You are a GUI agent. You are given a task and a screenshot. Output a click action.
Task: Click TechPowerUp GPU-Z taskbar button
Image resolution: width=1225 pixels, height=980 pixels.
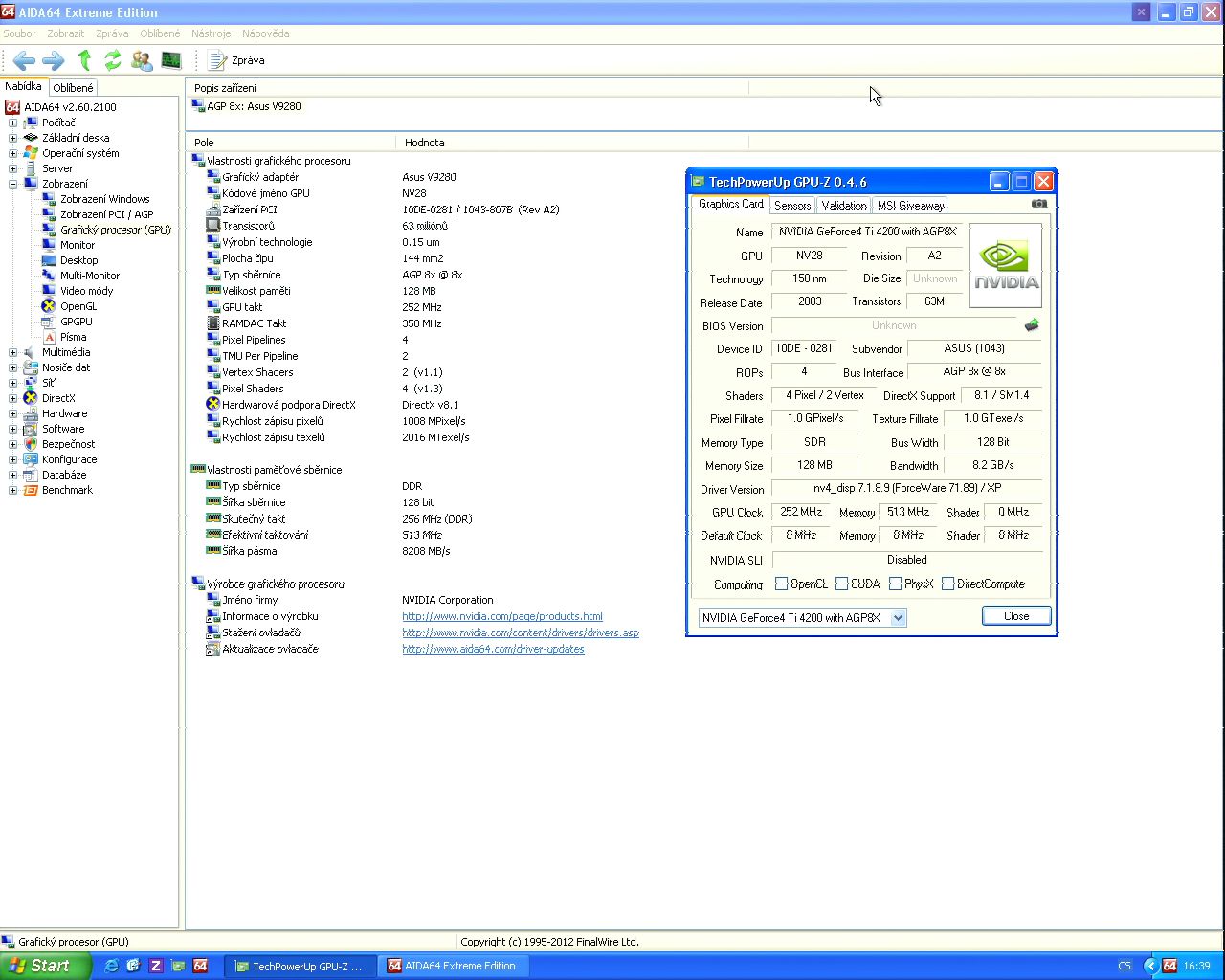[301, 966]
